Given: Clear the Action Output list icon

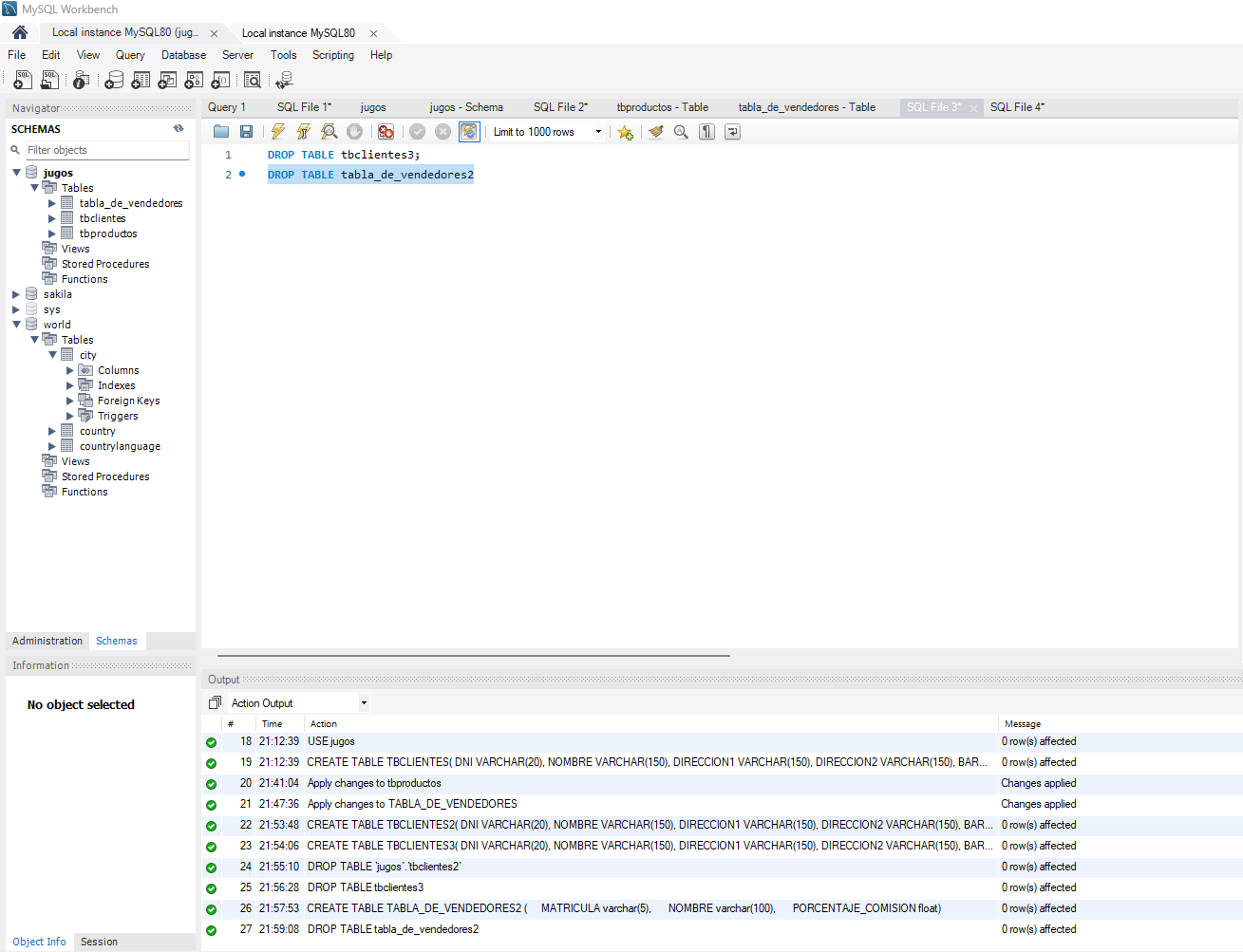Looking at the screenshot, I should pyautogui.click(x=215, y=703).
